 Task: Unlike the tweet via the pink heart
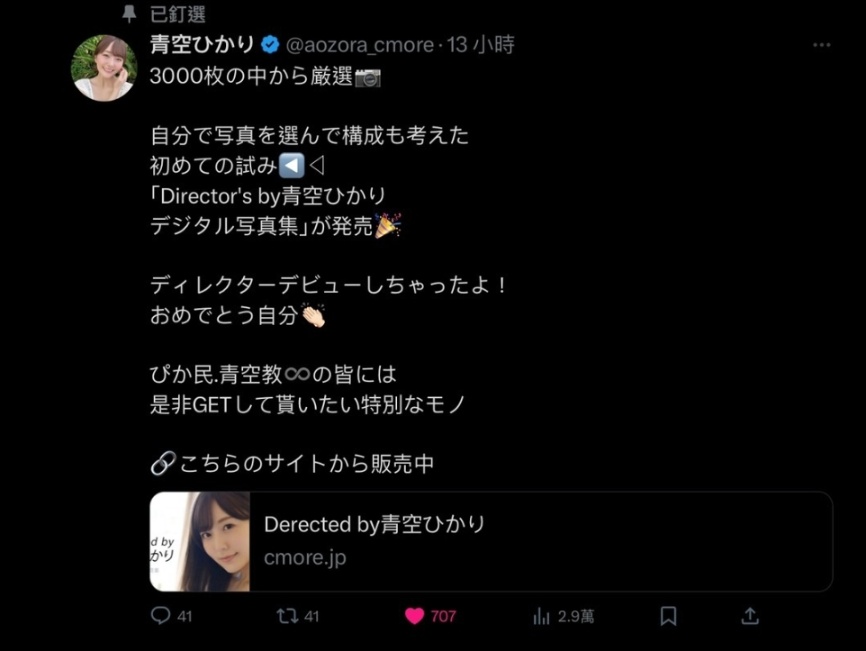pos(414,616)
